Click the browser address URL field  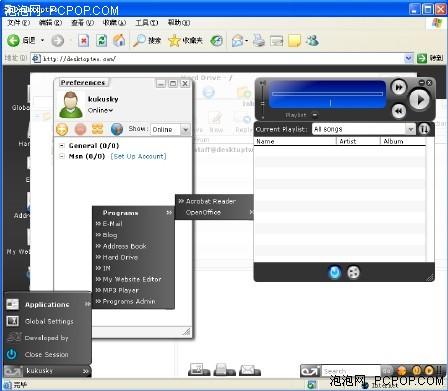coord(222,59)
